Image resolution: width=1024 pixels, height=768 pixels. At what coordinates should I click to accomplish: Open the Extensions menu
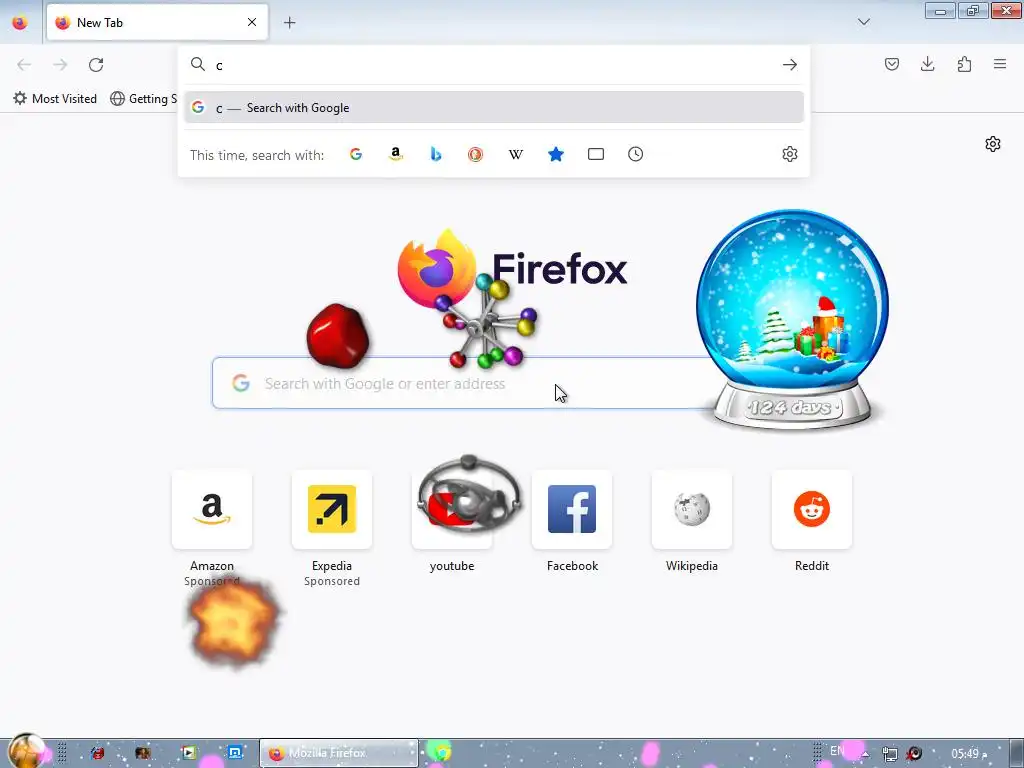click(964, 64)
